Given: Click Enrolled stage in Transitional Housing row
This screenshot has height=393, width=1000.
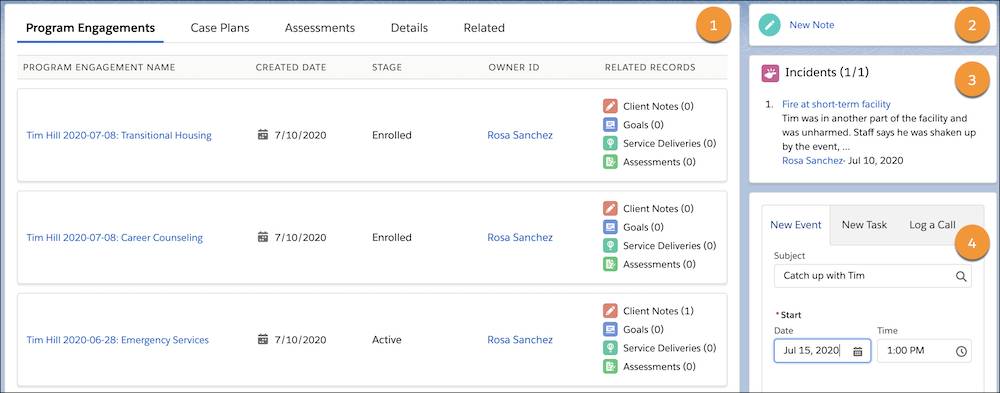Looking at the screenshot, I should click(392, 135).
